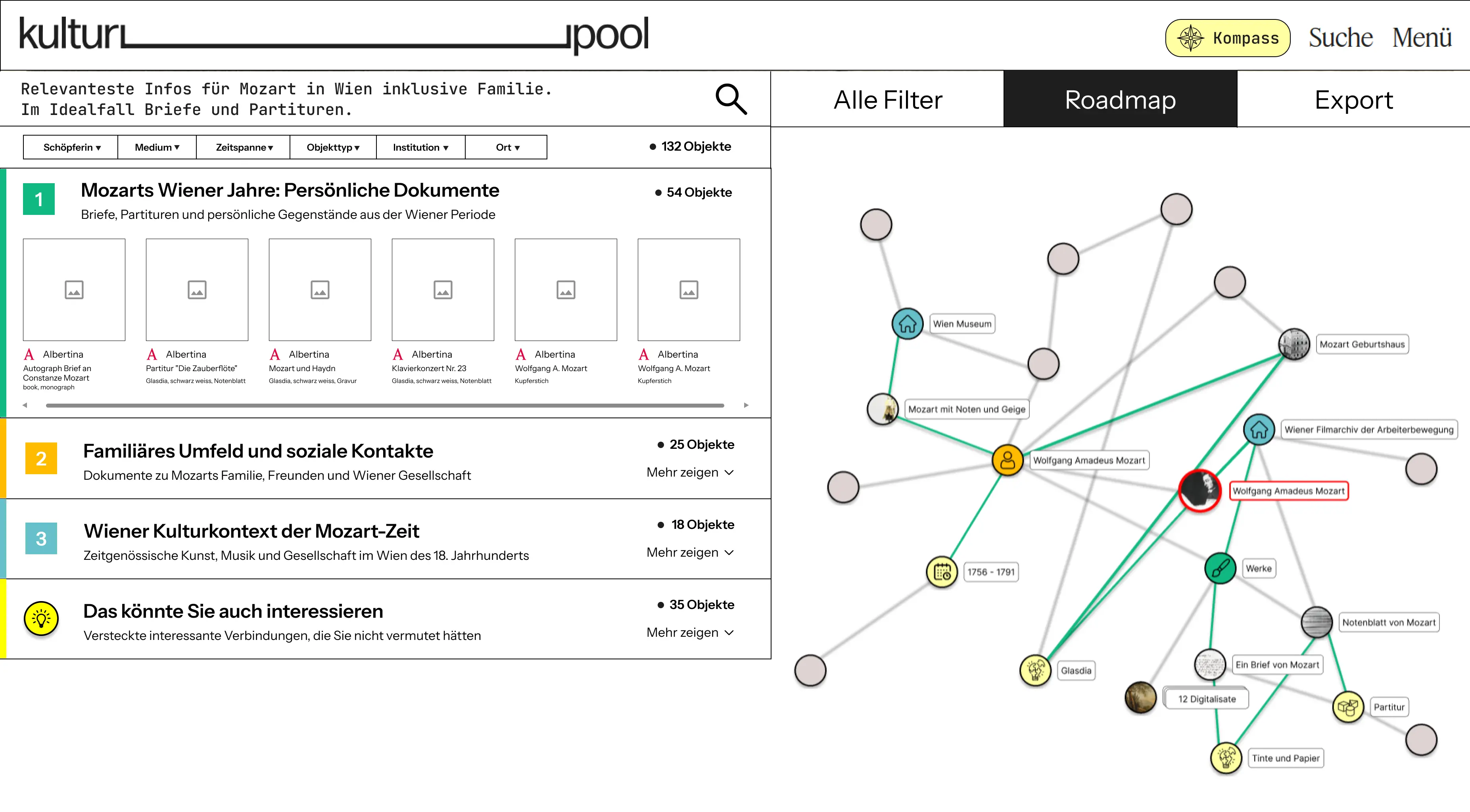The image size is (1470, 812).
Task: Click the Wiener Filmarchiv house node
Action: [1258, 430]
